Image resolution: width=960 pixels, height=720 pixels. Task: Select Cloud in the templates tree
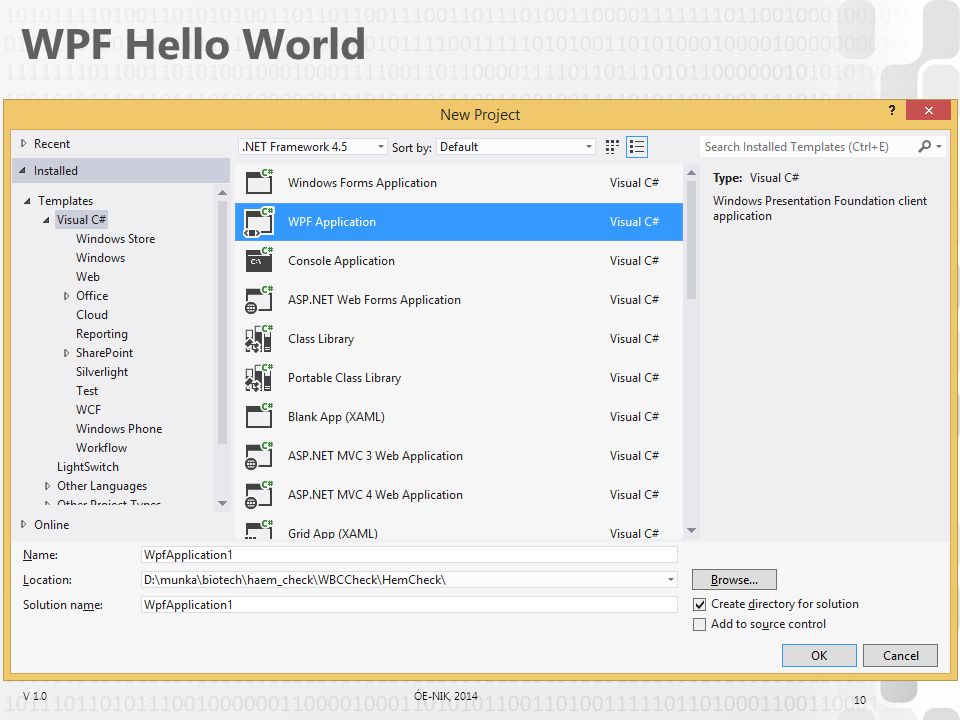(92, 315)
